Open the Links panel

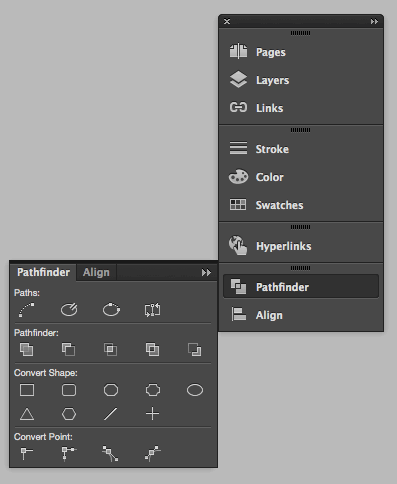pos(301,108)
